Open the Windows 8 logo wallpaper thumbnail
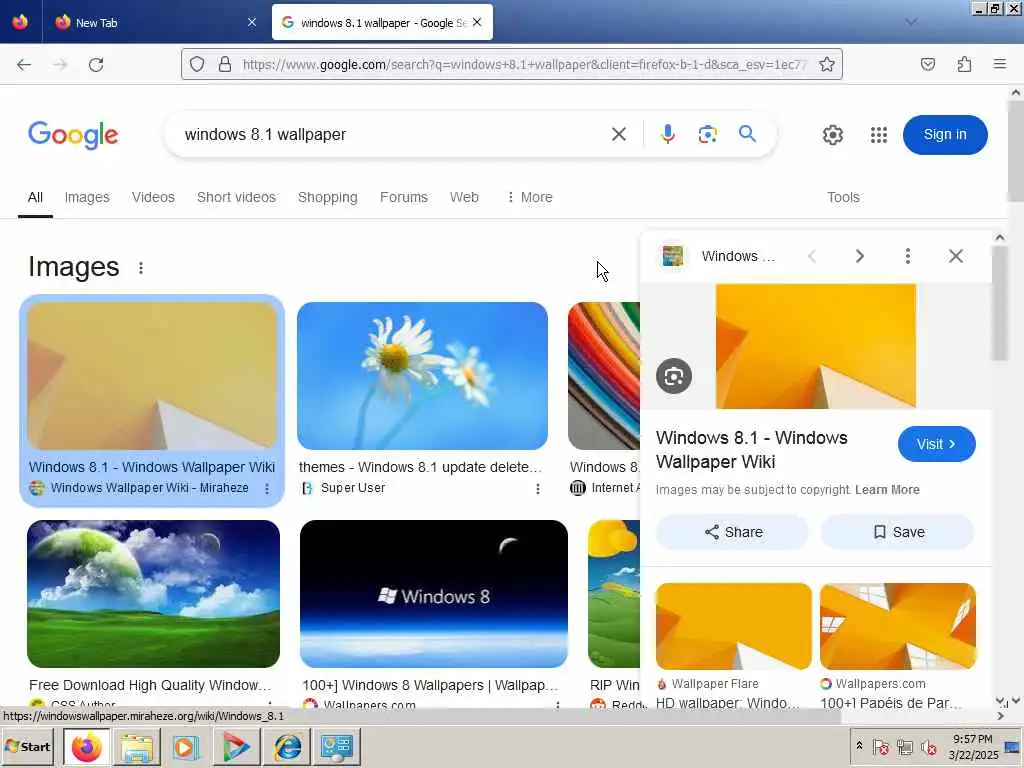 pos(434,594)
